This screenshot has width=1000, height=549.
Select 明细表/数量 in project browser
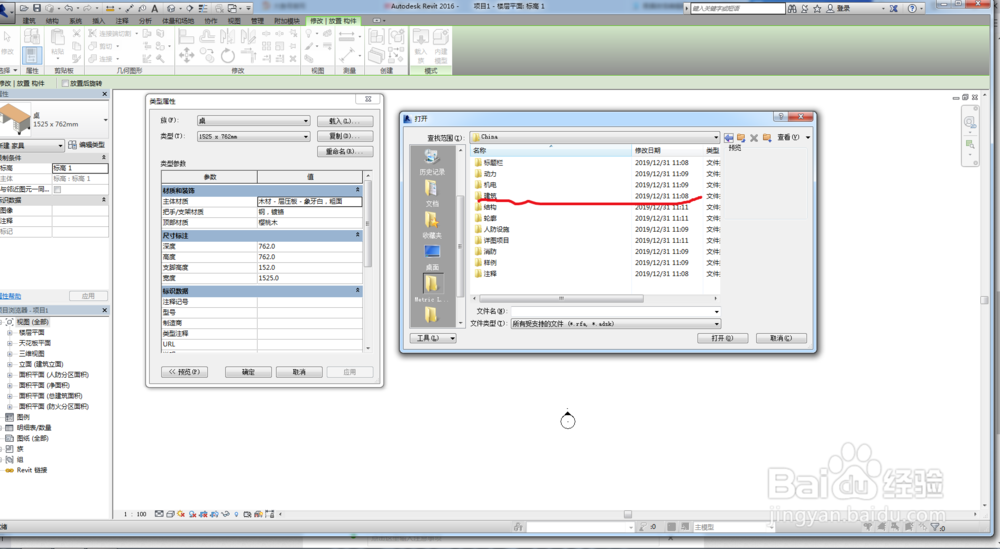(34, 428)
